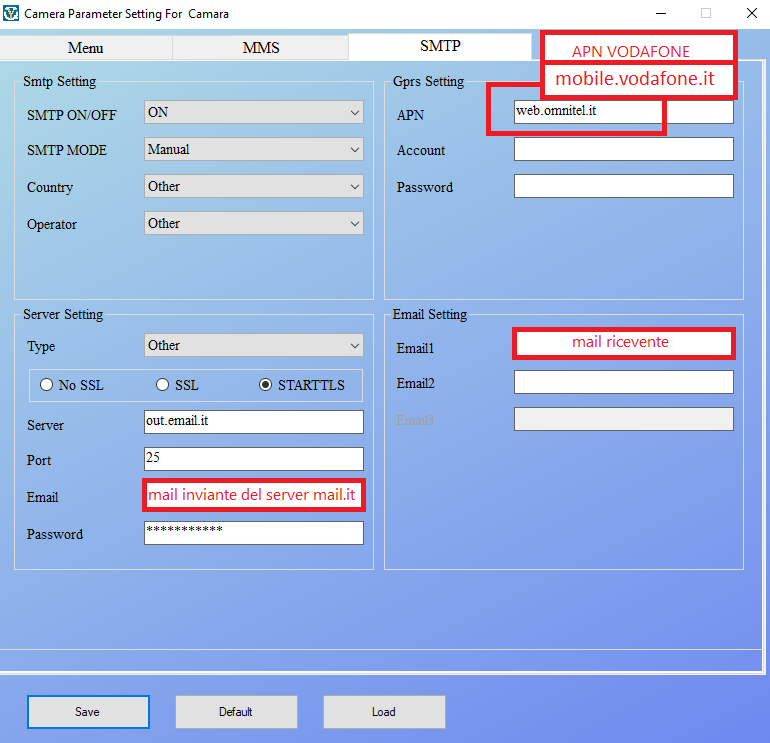Select the STARTTLS radio option
770x743 pixels.
266,385
